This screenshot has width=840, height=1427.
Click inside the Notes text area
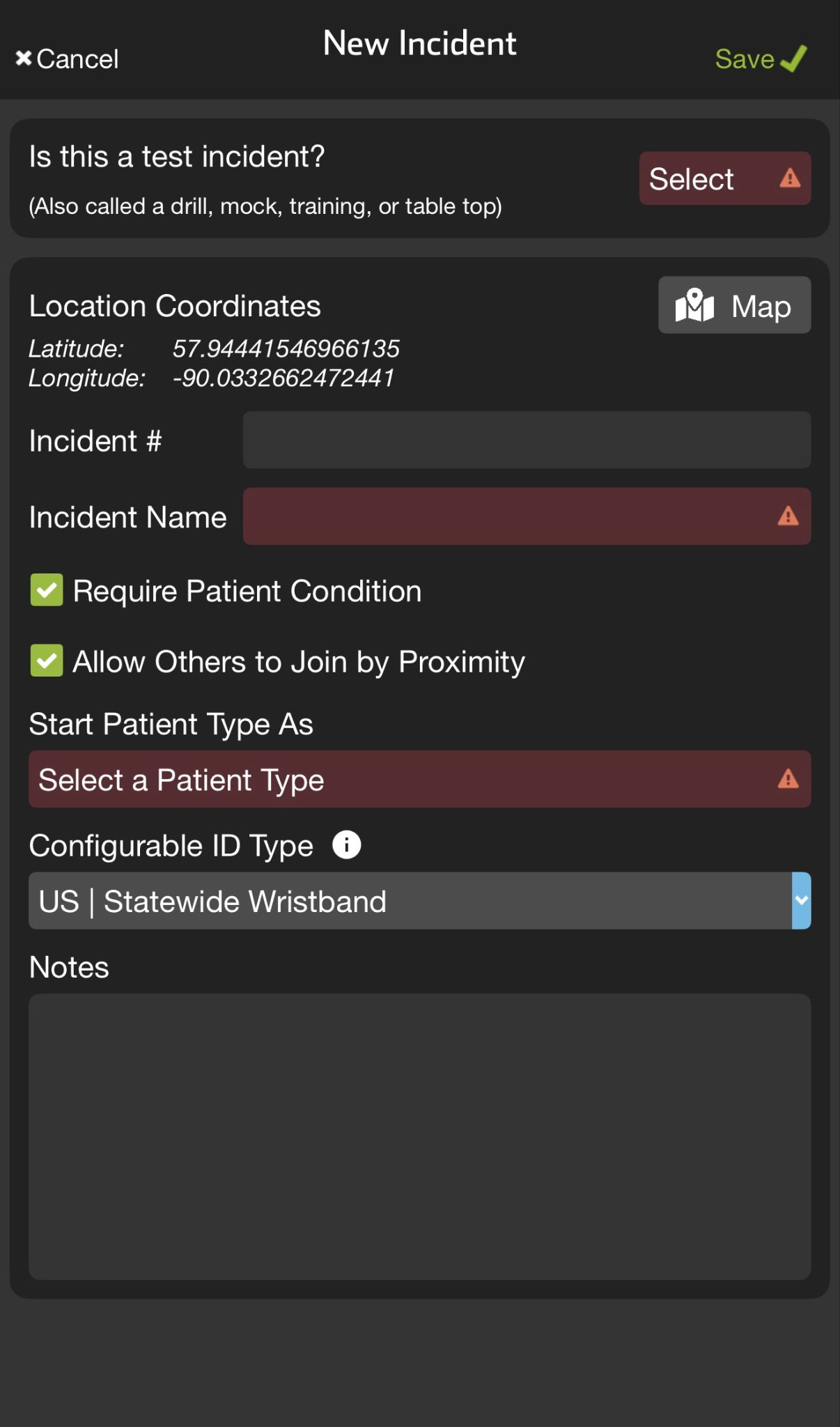click(x=420, y=1136)
